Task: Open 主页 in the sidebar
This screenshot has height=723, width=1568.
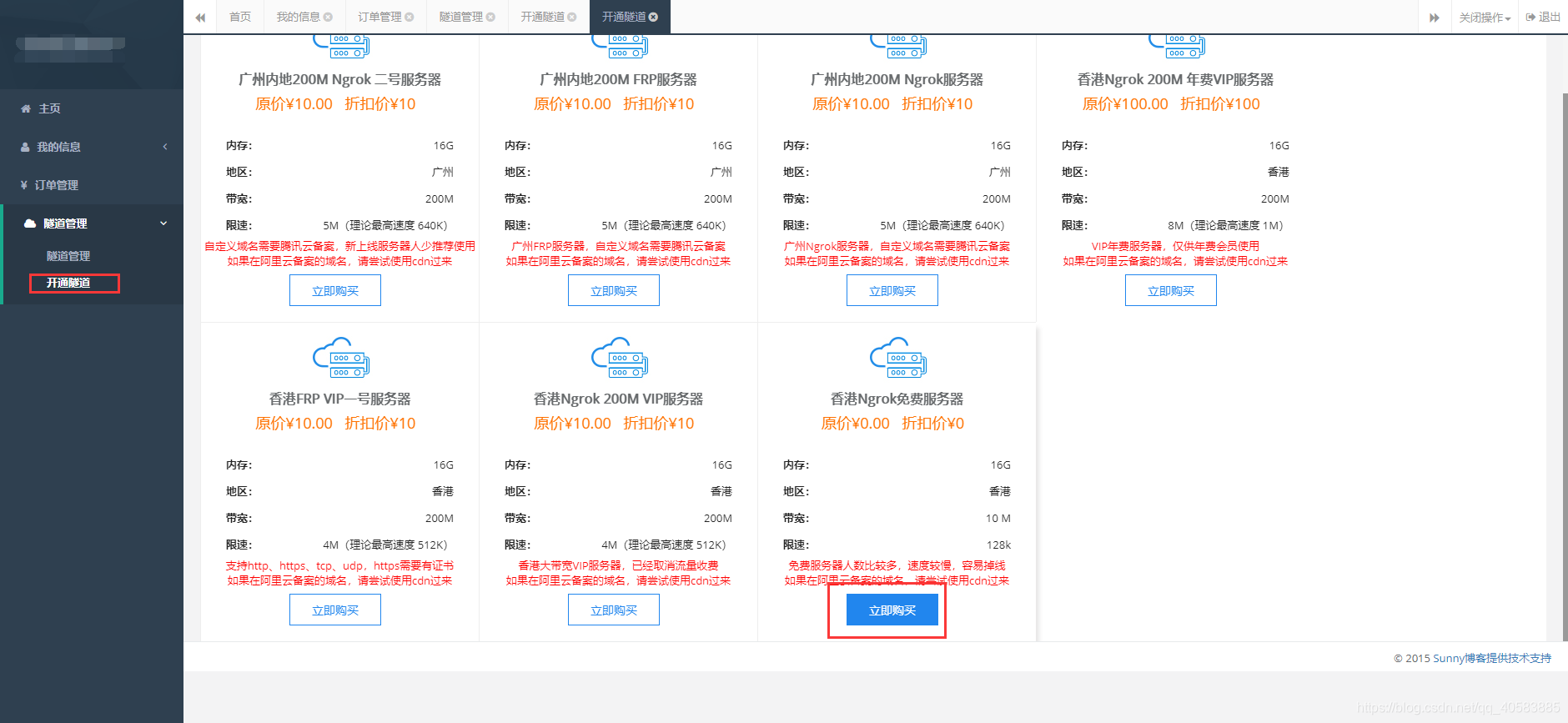Action: point(92,108)
